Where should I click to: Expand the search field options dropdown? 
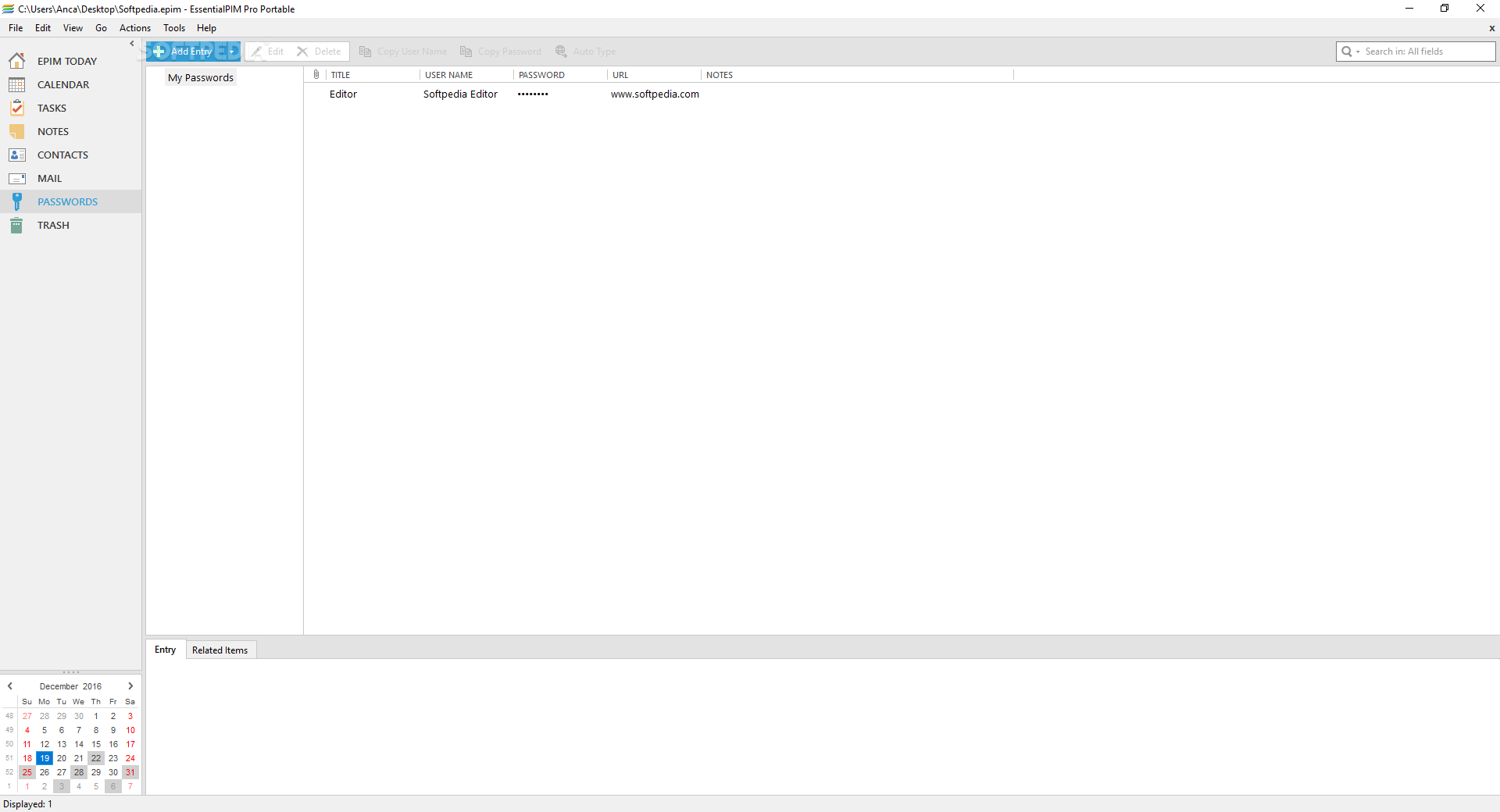[1358, 52]
